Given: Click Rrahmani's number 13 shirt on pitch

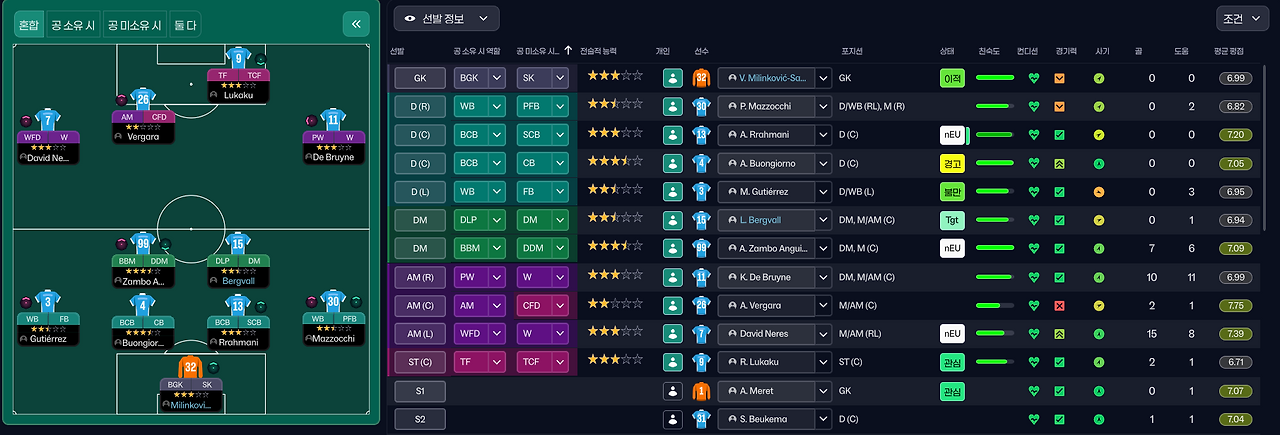Looking at the screenshot, I should coord(239,304).
